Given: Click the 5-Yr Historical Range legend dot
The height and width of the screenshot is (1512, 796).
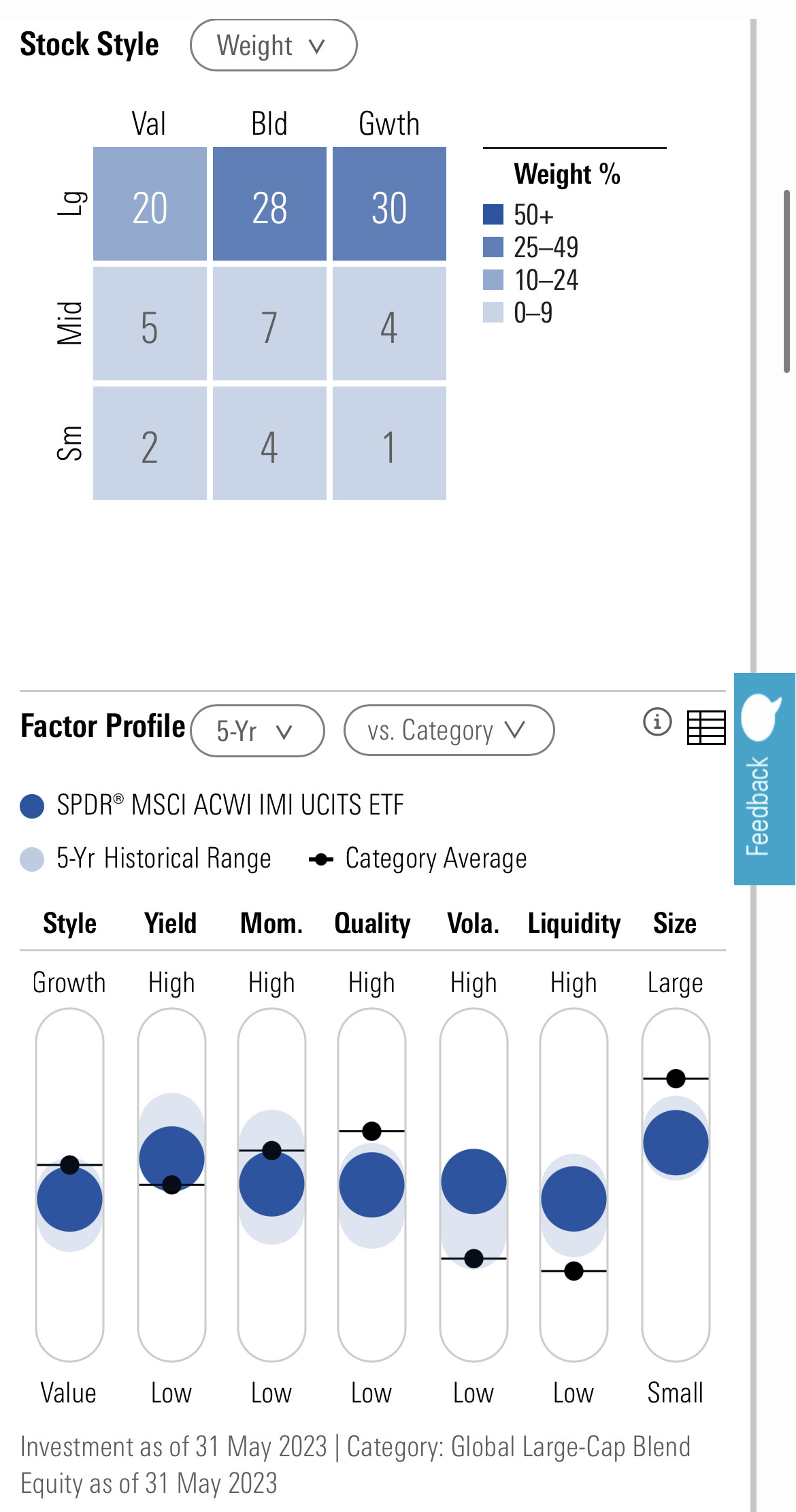Looking at the screenshot, I should 32,859.
